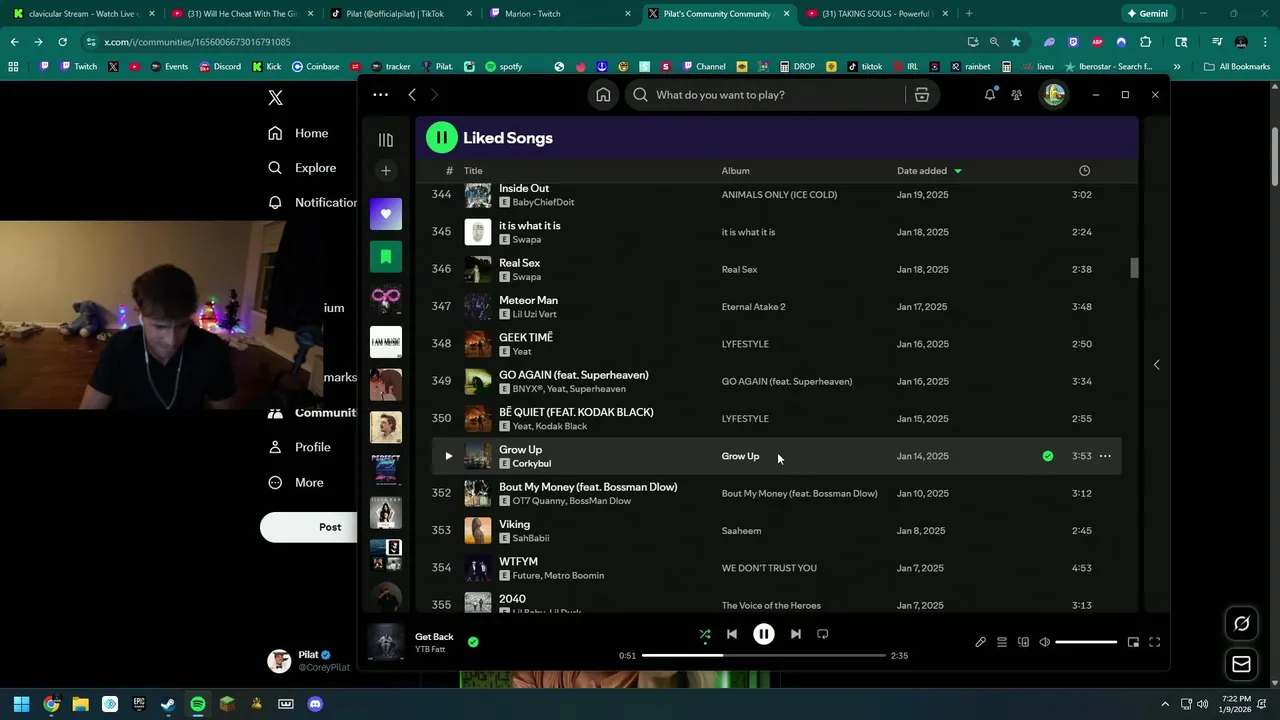Toggle saved check for Get Back

click(473, 642)
